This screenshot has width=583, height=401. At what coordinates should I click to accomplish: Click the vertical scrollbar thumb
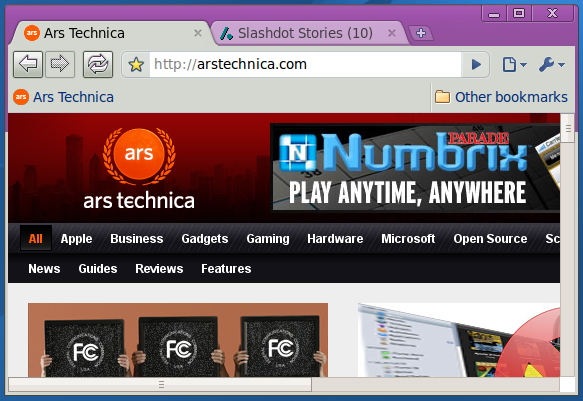pyautogui.click(x=568, y=129)
